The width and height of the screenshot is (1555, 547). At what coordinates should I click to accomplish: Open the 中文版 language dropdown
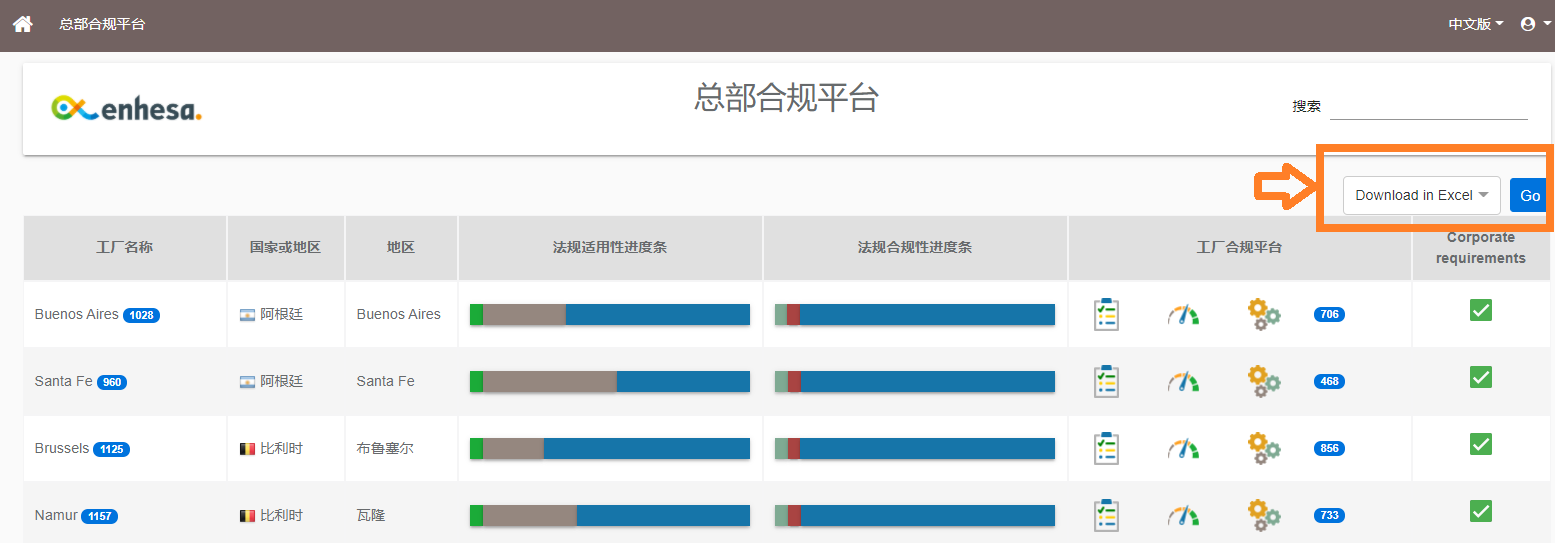coord(1476,24)
